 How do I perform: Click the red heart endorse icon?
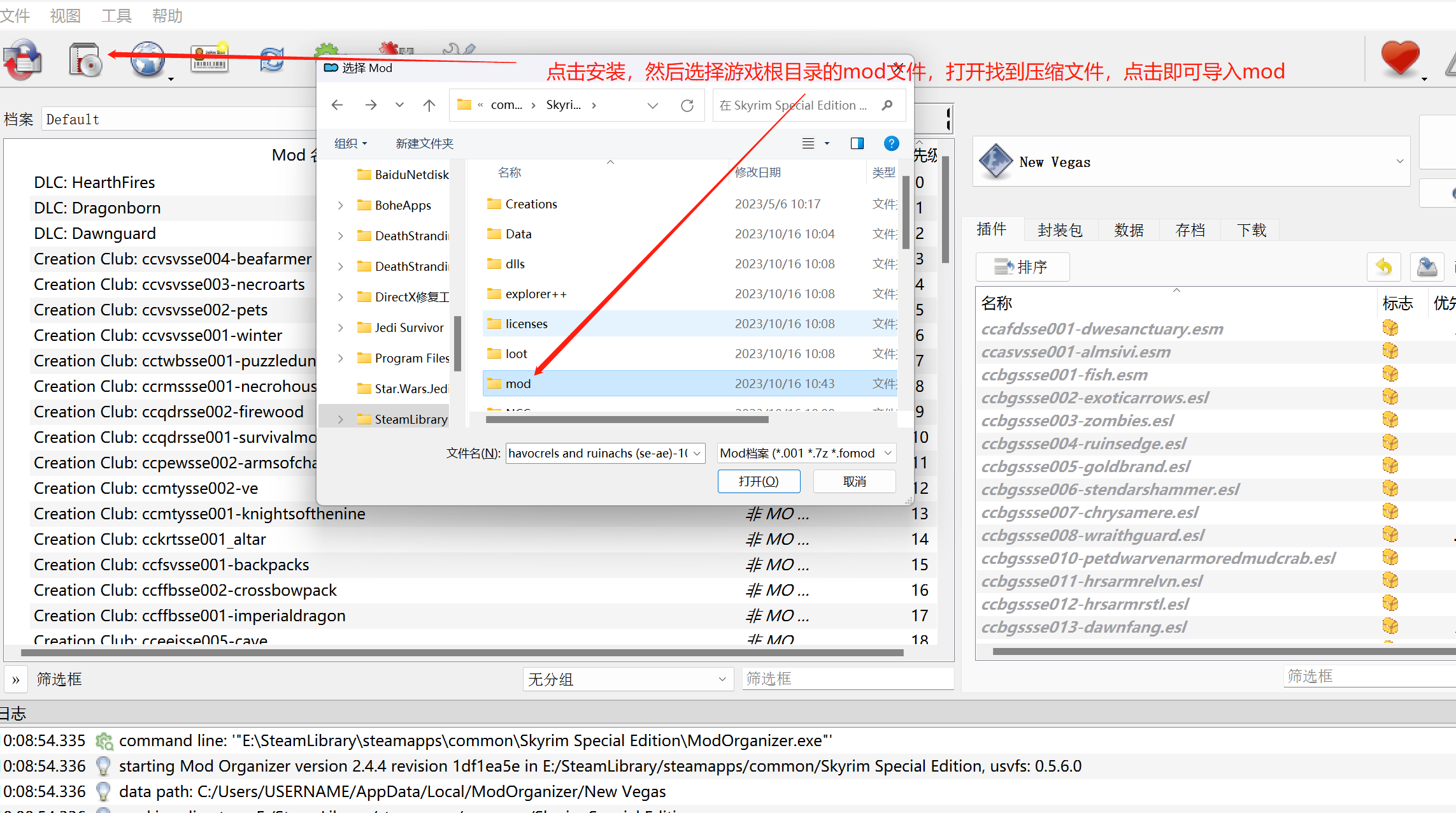pos(1400,59)
